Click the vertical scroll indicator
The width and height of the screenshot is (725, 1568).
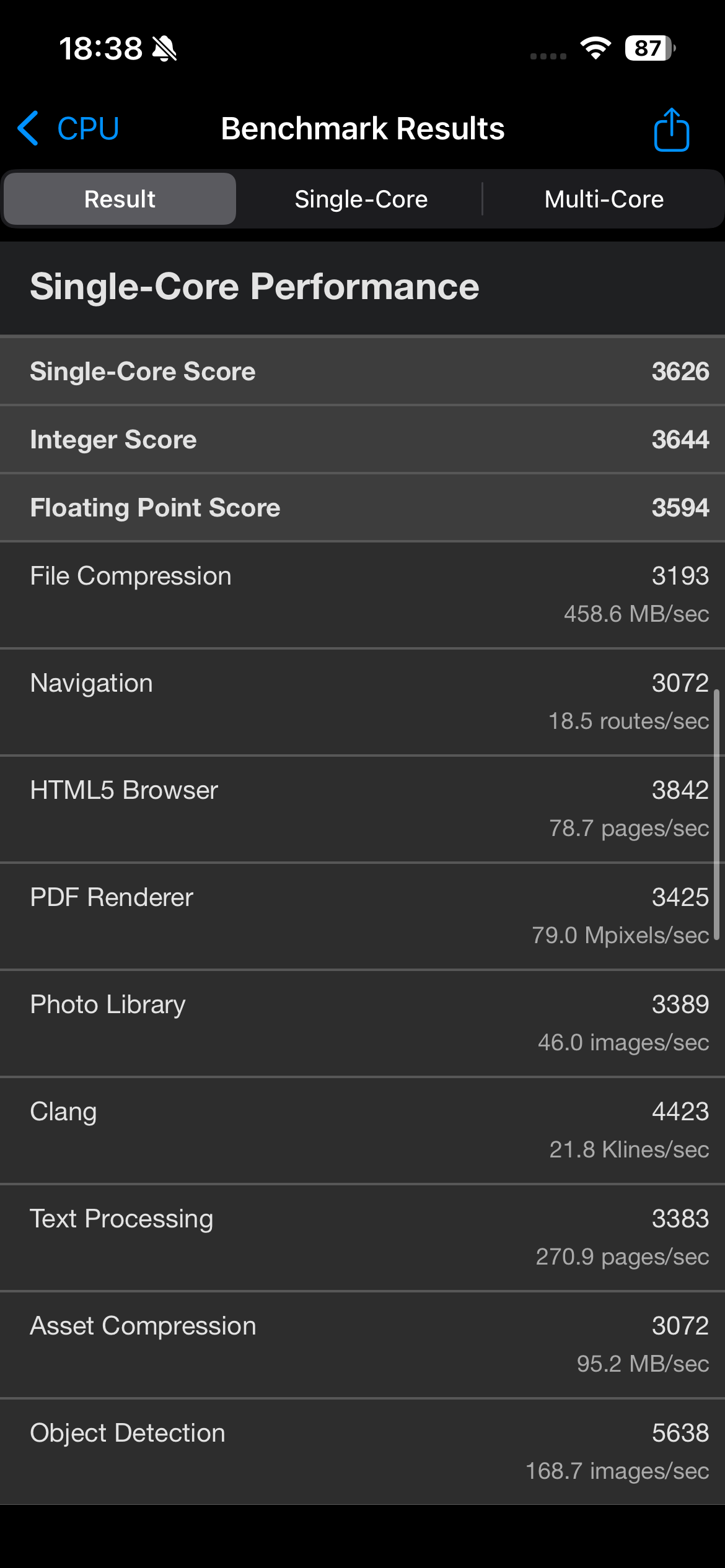(716, 814)
